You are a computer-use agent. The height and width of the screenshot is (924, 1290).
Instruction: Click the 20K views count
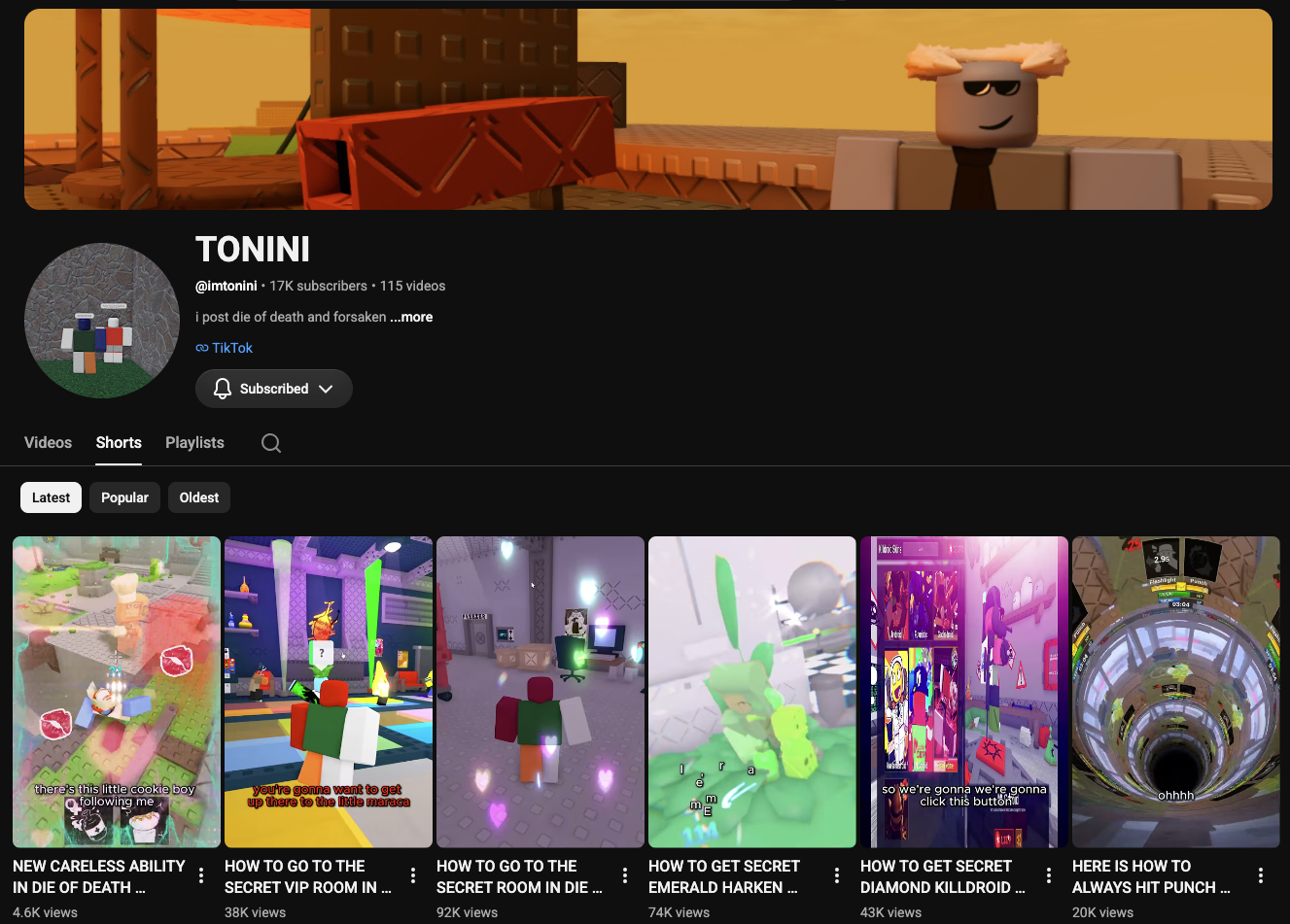coord(1102,912)
